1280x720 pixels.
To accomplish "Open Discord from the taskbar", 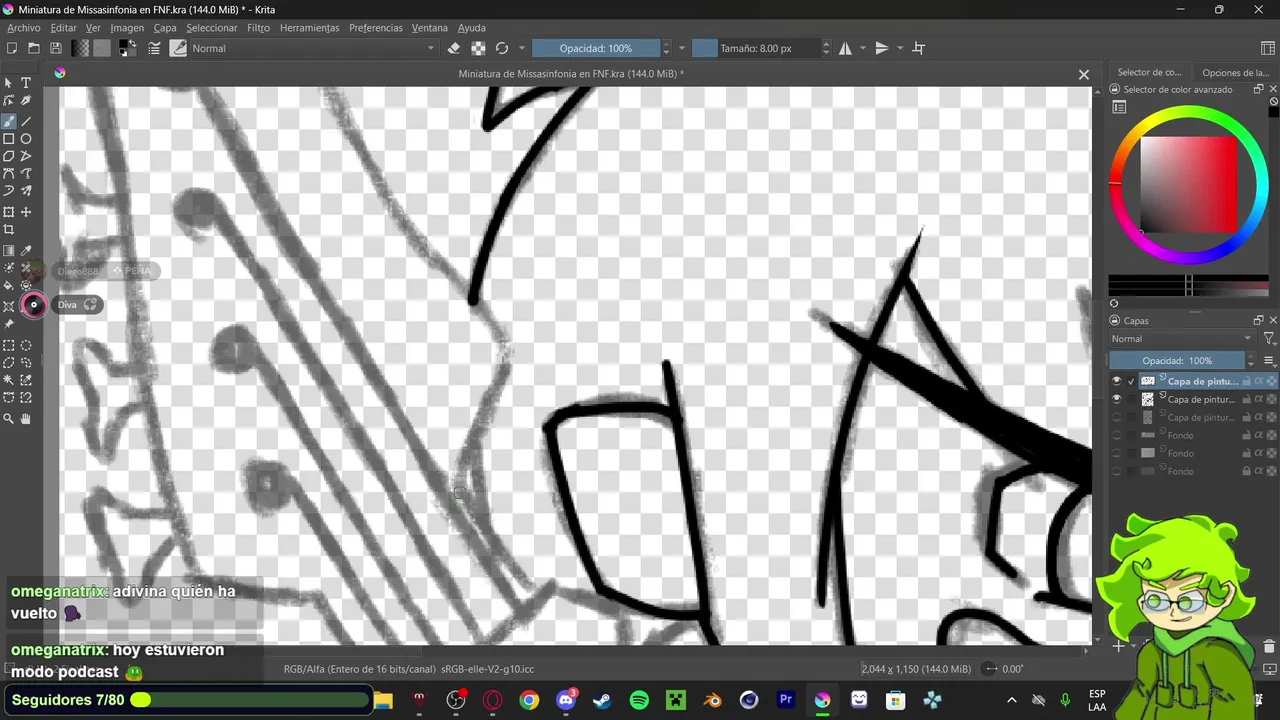I will (x=566, y=700).
